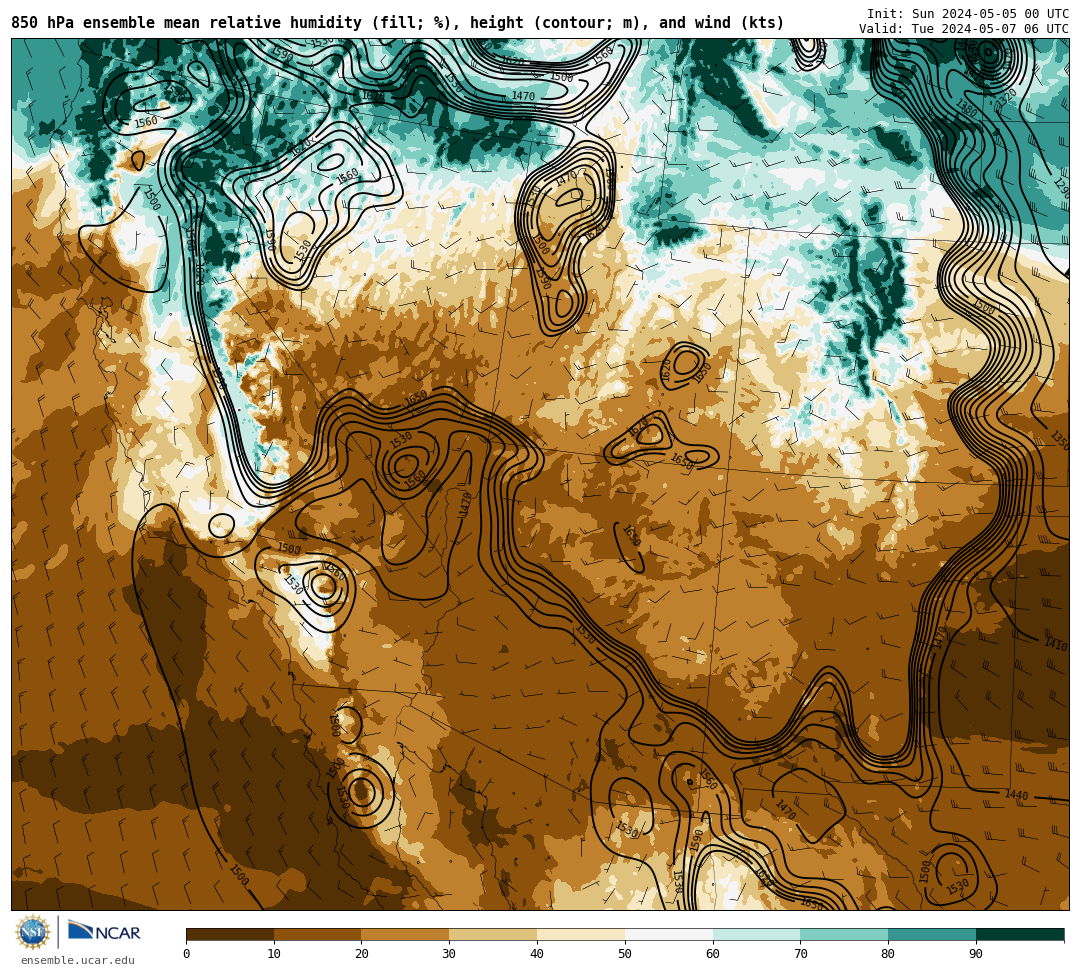
Task: Click the Valid: Tue 2024-05-07 06 UTC text
Action: [x=964, y=29]
